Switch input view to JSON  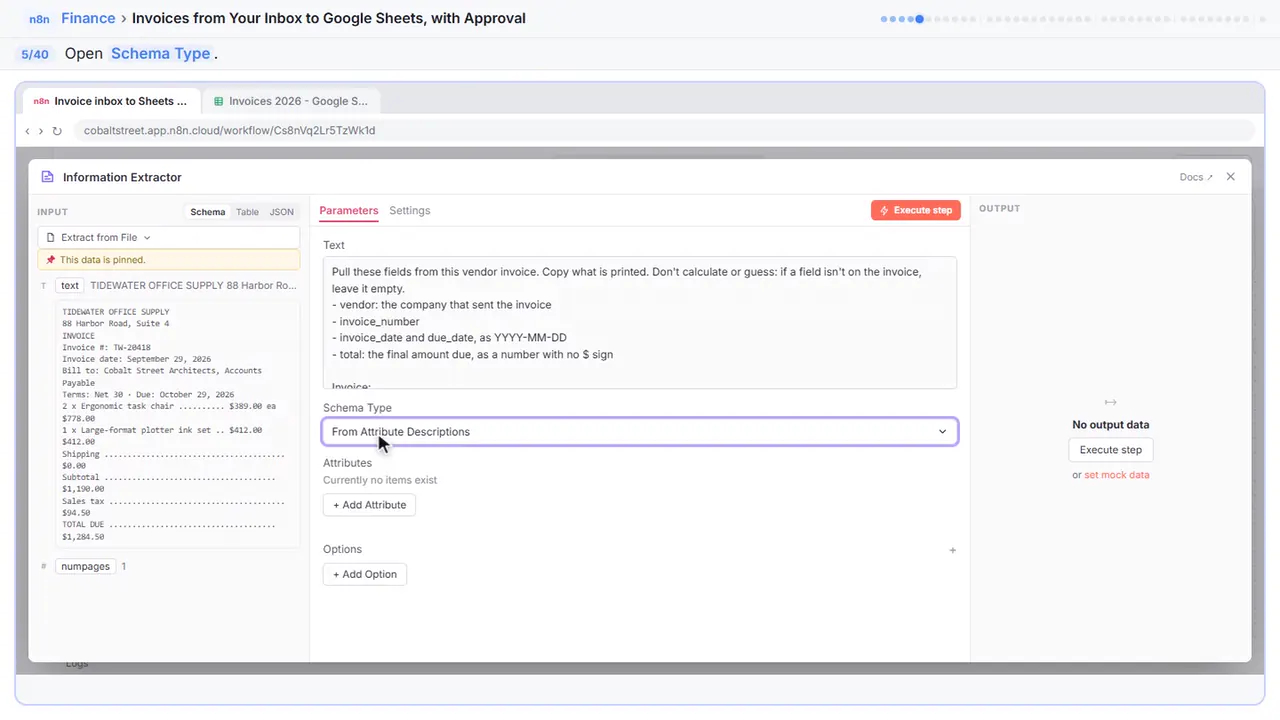click(x=282, y=212)
